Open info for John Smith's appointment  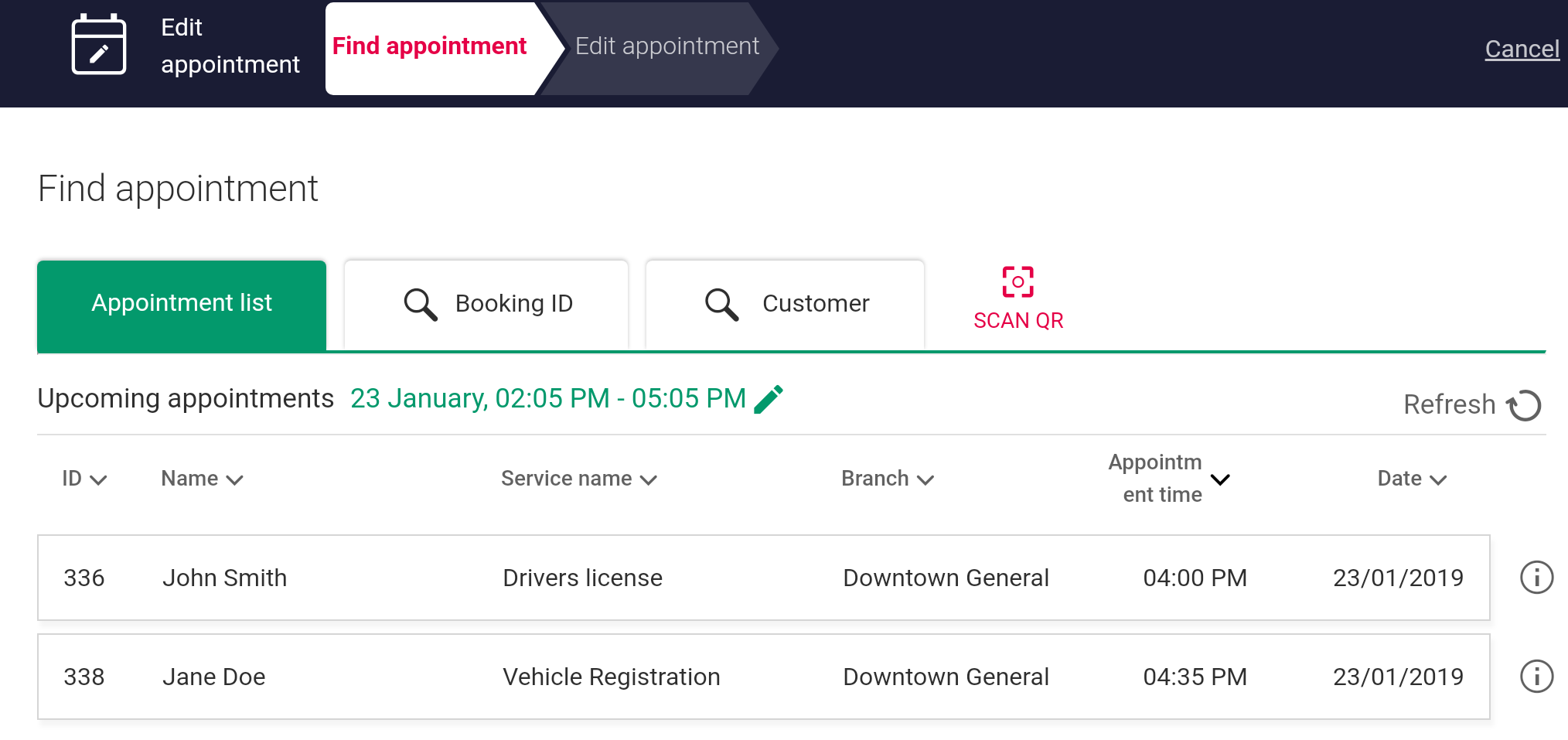coord(1536,578)
